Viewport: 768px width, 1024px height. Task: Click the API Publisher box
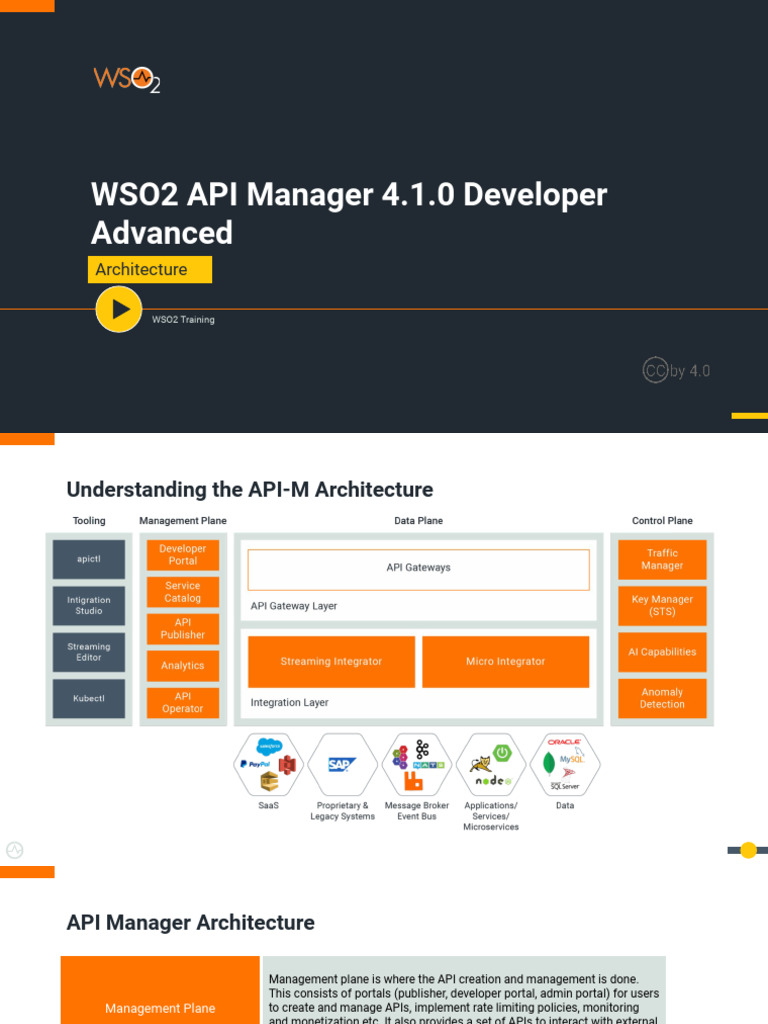pyautogui.click(x=183, y=628)
